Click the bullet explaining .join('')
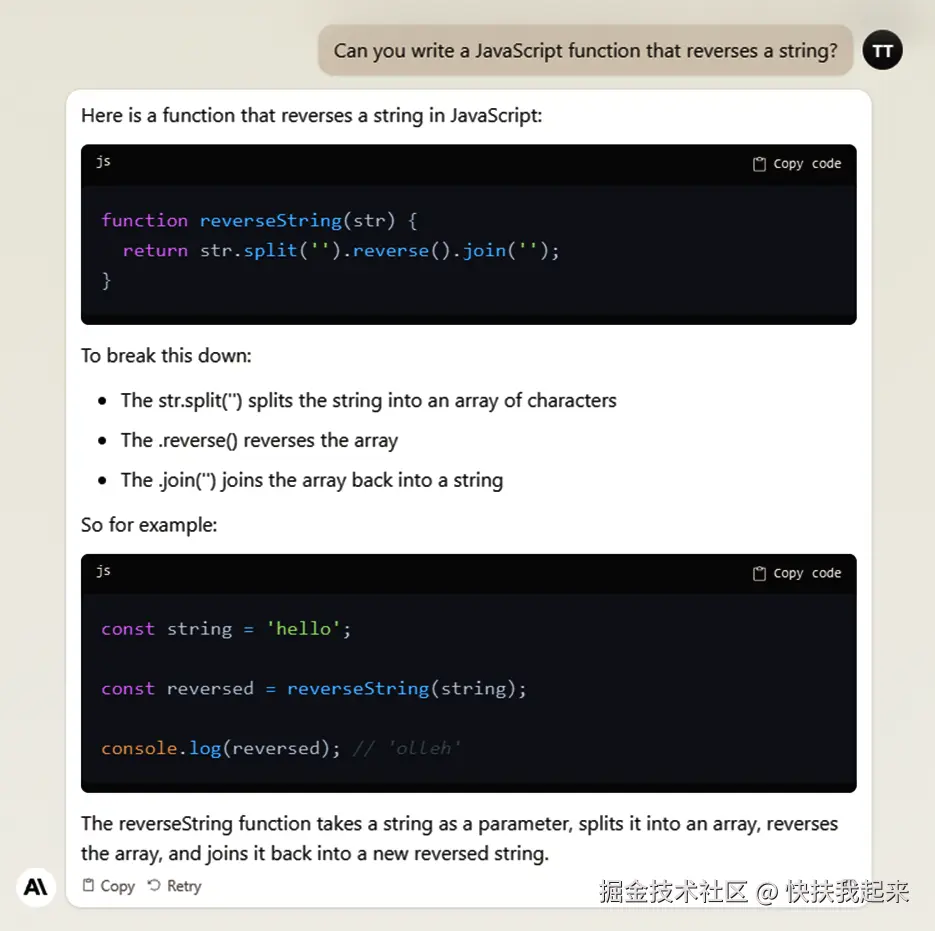 click(x=311, y=481)
